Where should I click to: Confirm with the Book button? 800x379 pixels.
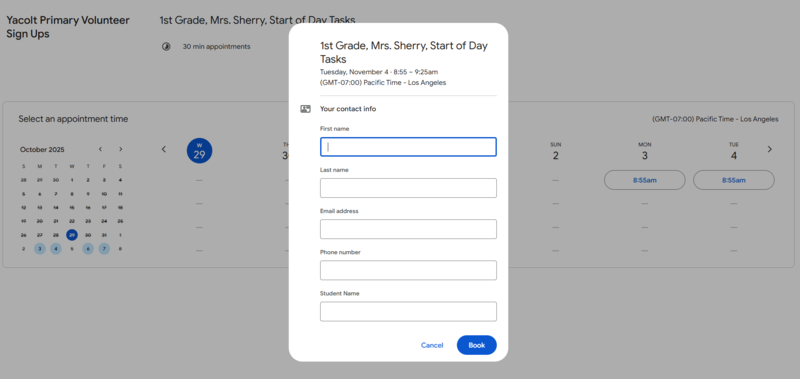click(x=477, y=345)
